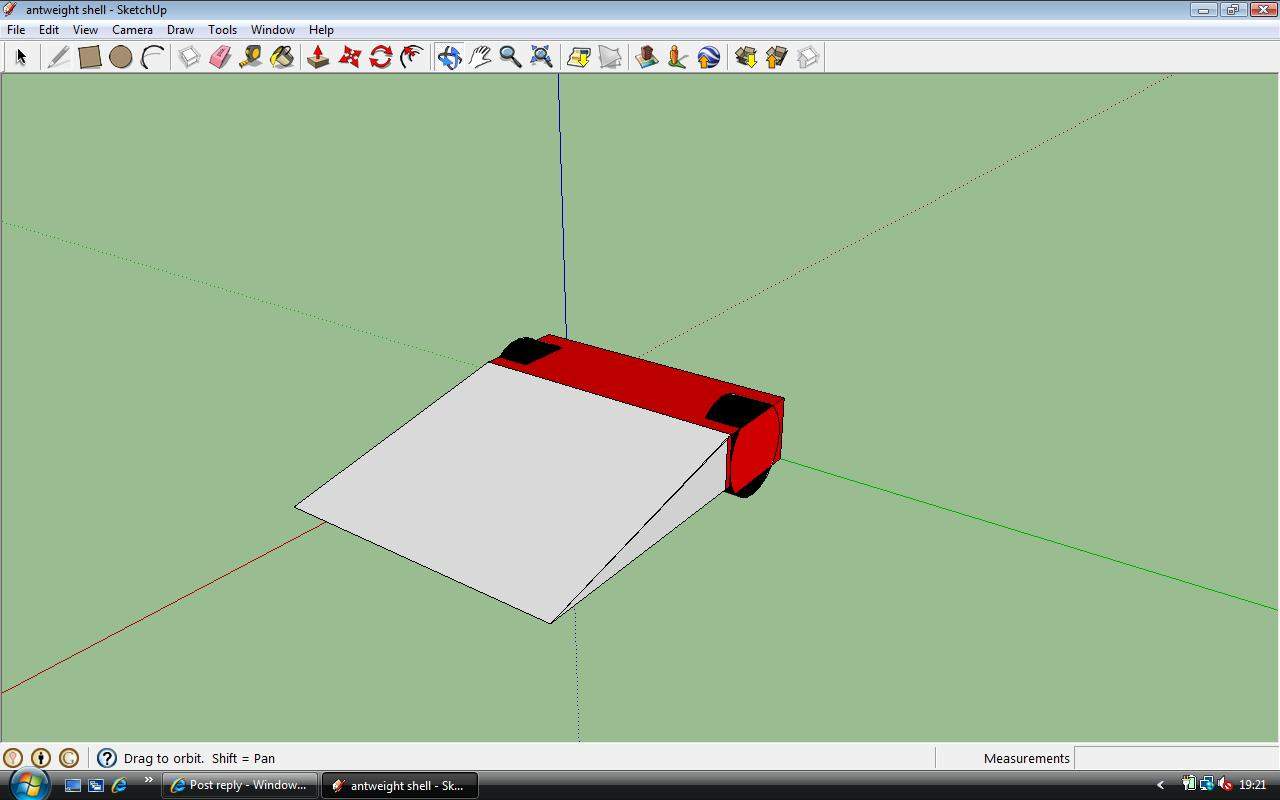Viewport: 1280px width, 800px height.
Task: Activate the Rotate tool
Action: coord(380,57)
